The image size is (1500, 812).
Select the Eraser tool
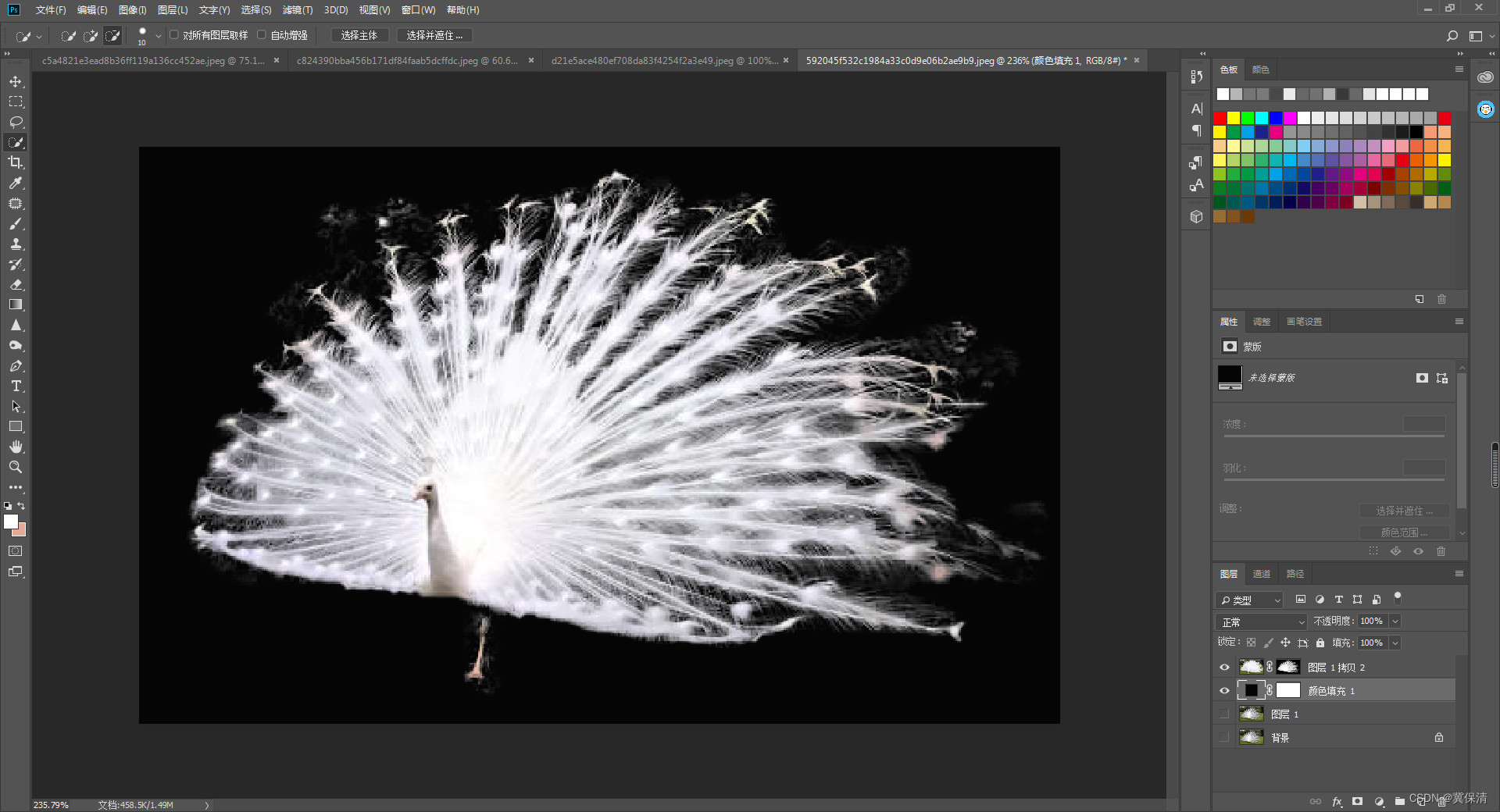point(16,284)
